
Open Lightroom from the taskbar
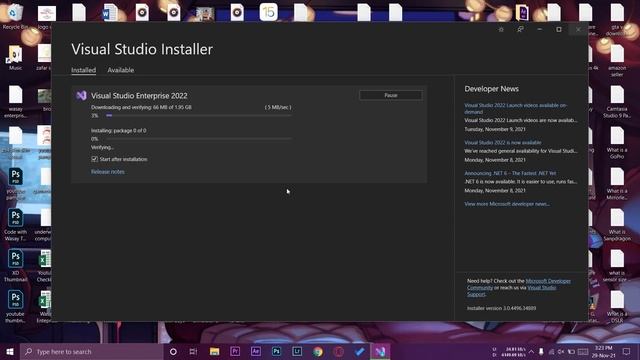click(x=297, y=351)
